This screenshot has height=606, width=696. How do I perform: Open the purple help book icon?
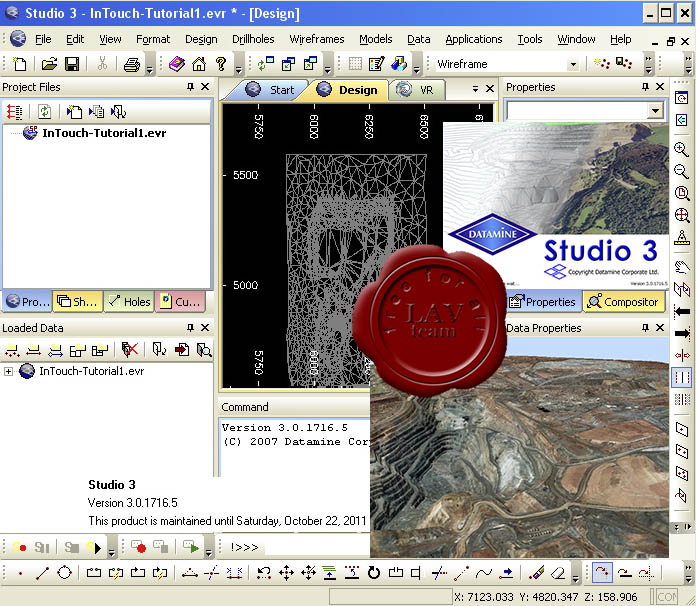[x=177, y=64]
